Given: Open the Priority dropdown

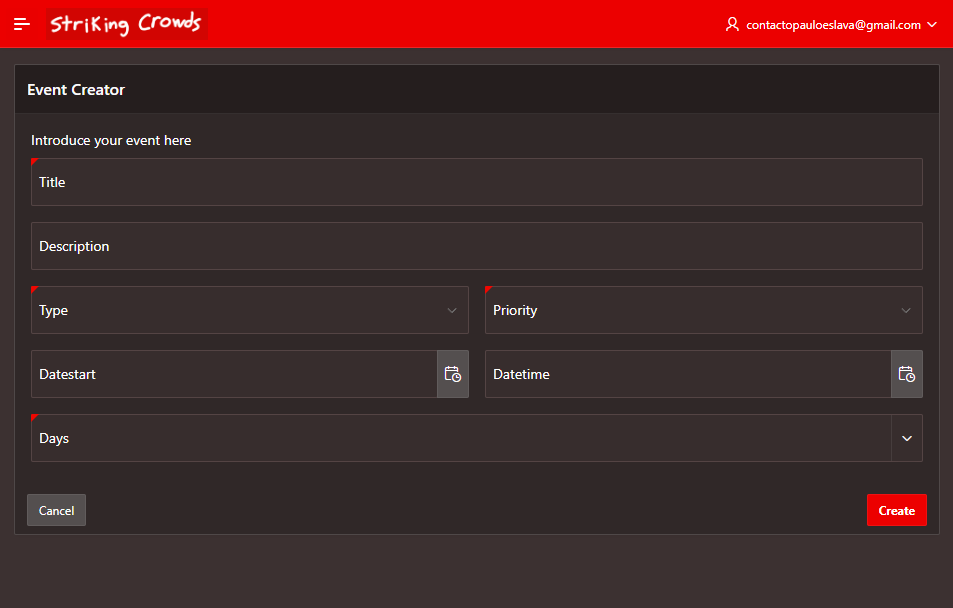Looking at the screenshot, I should (x=704, y=310).
